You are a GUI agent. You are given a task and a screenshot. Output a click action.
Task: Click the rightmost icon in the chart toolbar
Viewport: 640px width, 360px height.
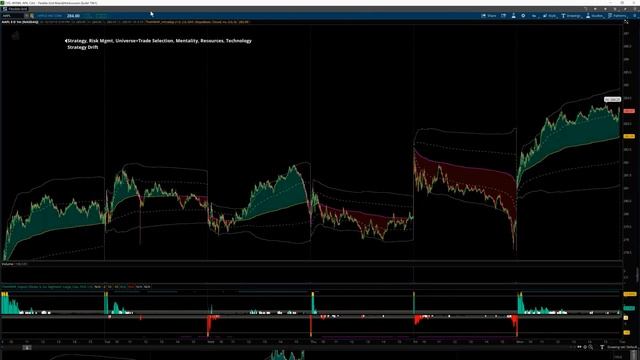pyautogui.click(x=635, y=16)
